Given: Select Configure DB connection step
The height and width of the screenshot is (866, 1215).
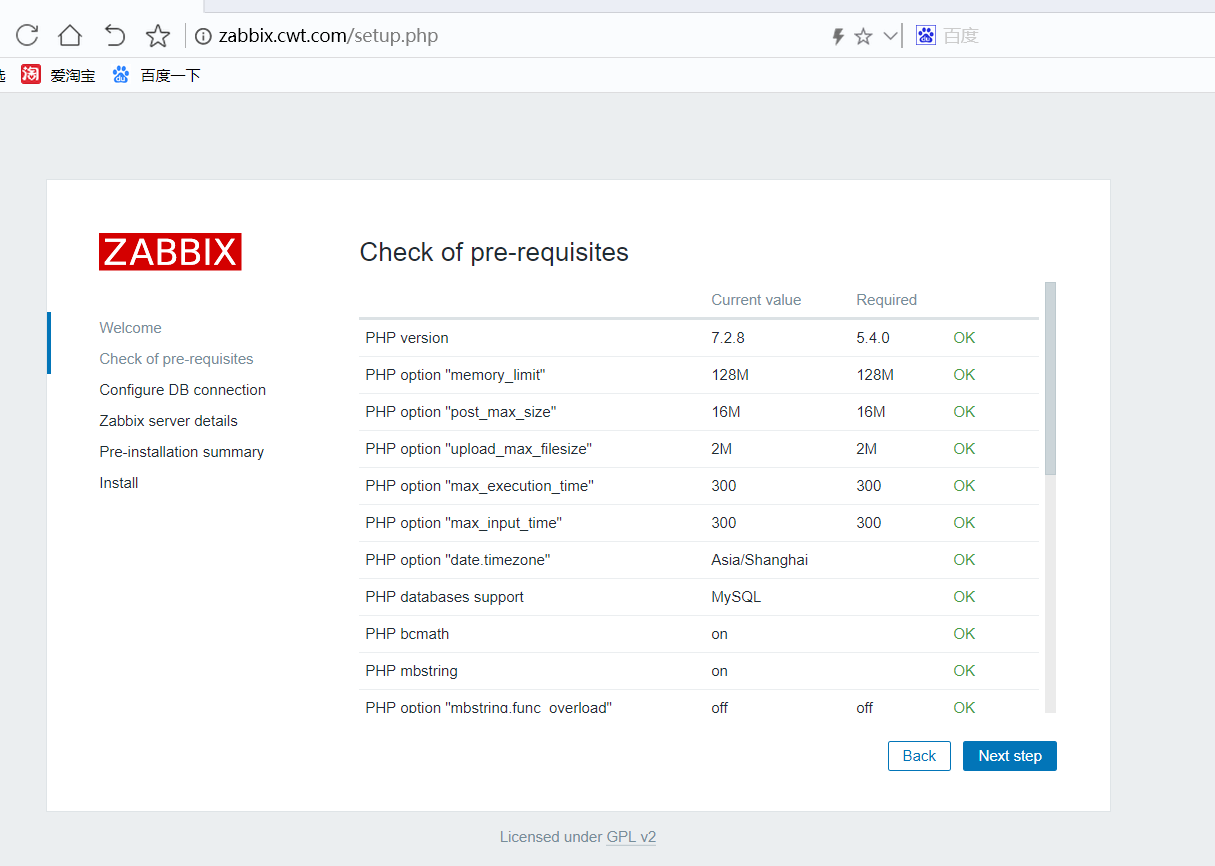Looking at the screenshot, I should tap(182, 390).
